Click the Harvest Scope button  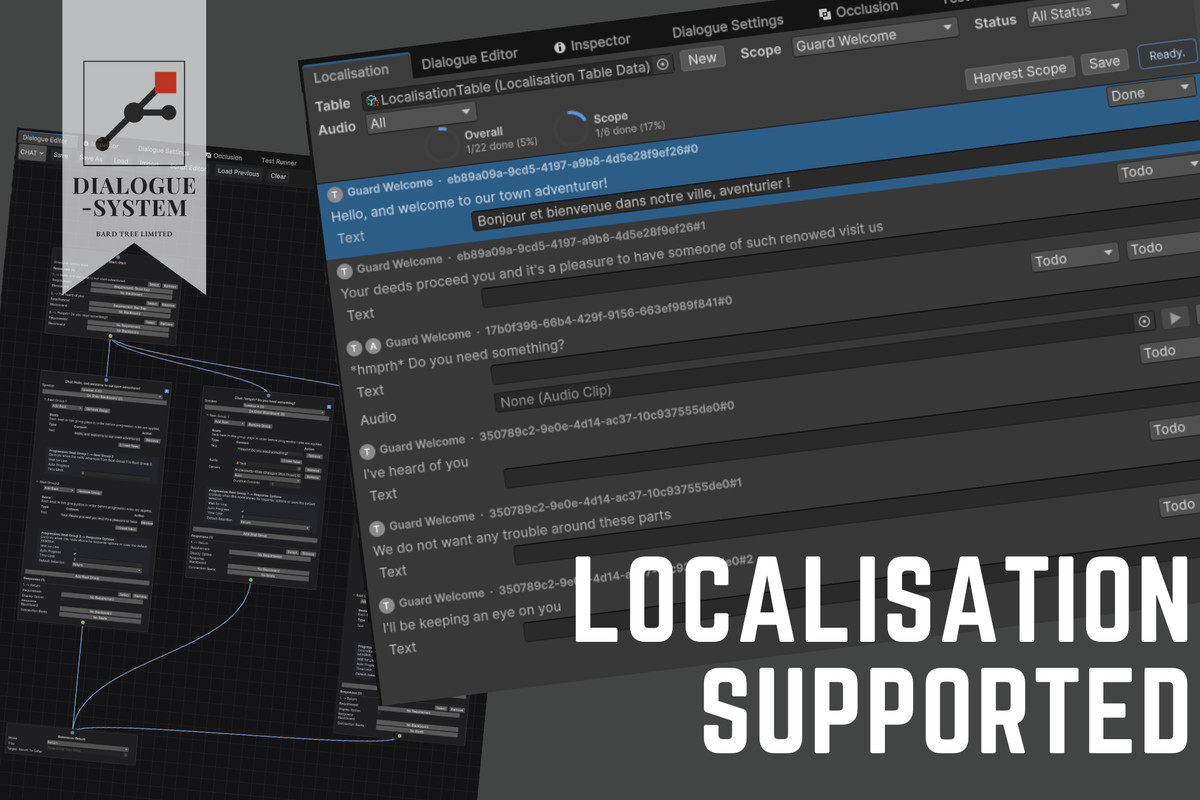1020,72
